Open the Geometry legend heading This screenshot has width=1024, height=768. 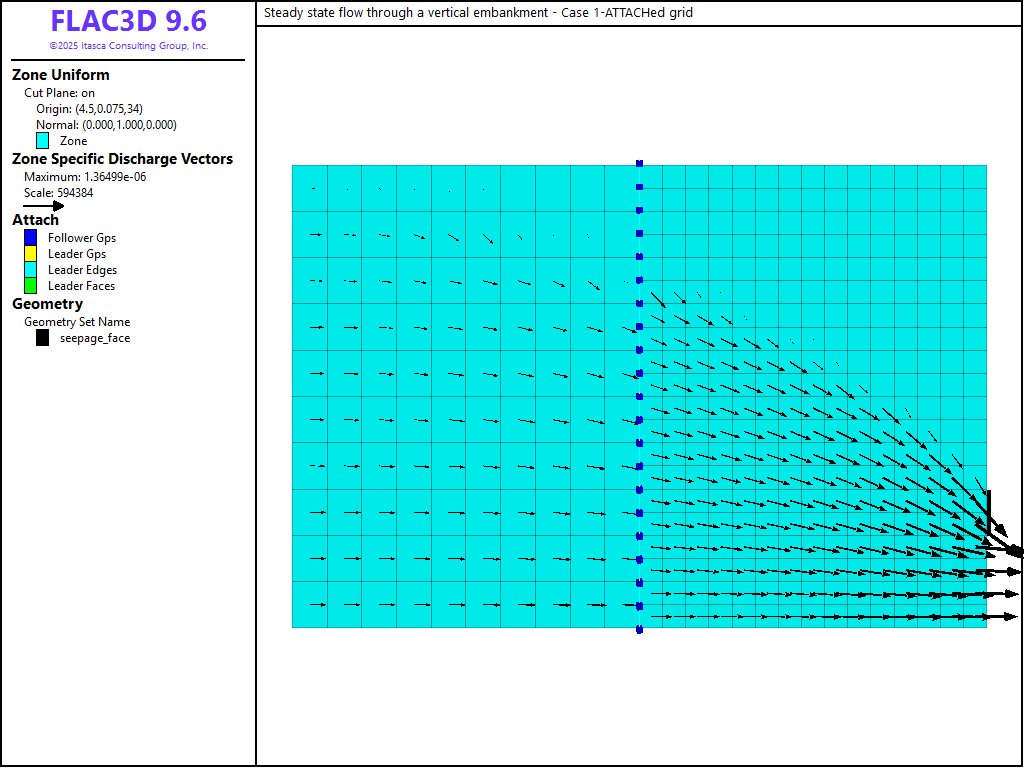[47, 304]
